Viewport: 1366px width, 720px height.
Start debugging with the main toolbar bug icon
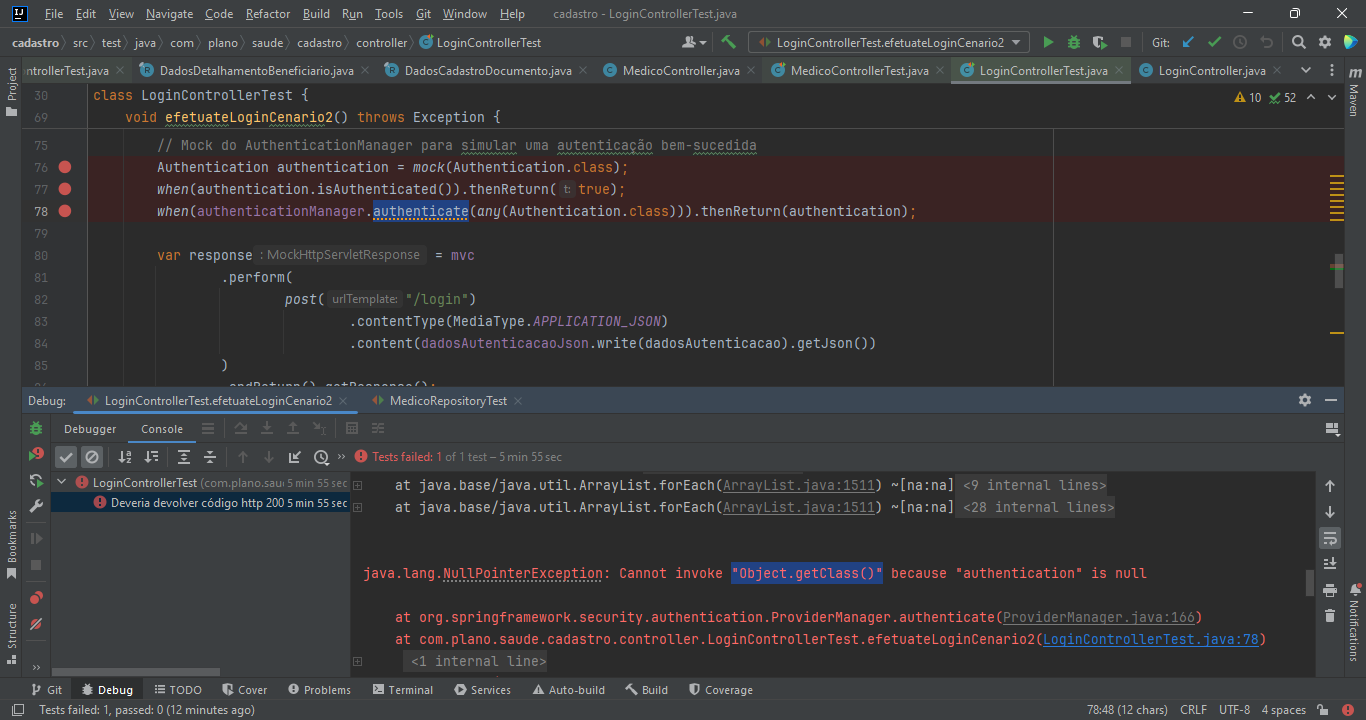point(1074,43)
